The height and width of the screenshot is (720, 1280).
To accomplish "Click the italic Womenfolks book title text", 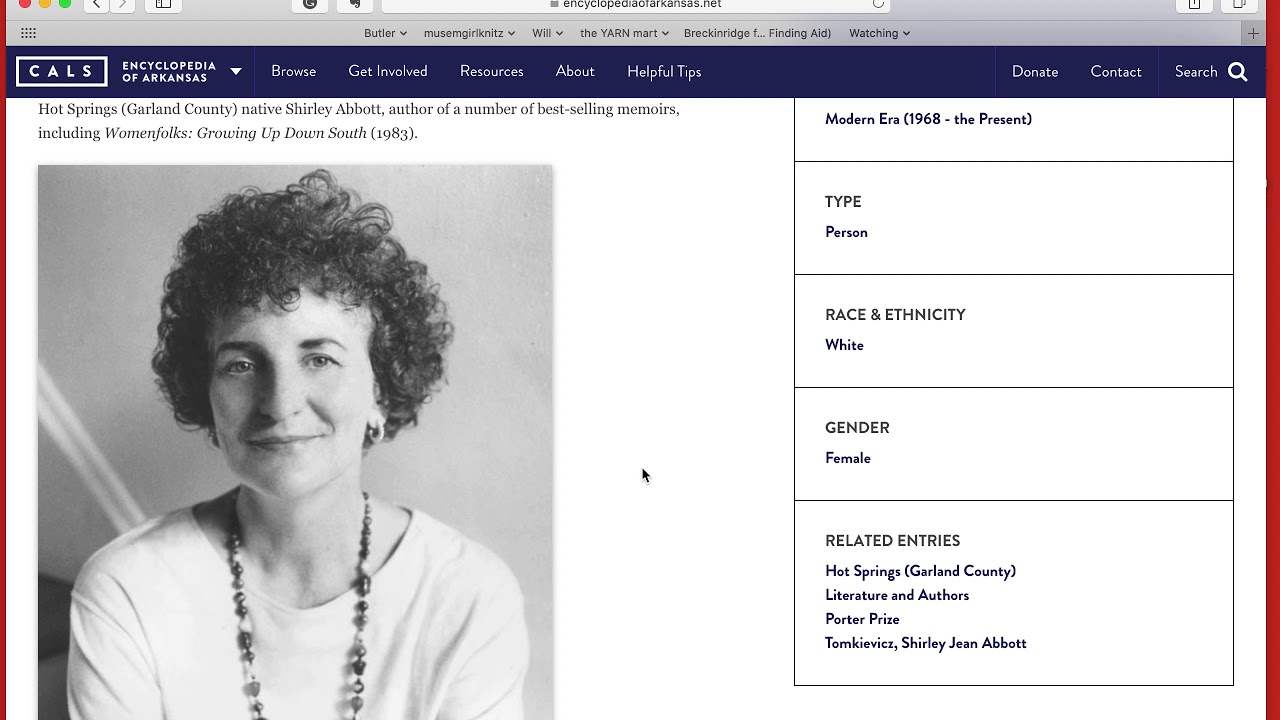I will pos(235,133).
